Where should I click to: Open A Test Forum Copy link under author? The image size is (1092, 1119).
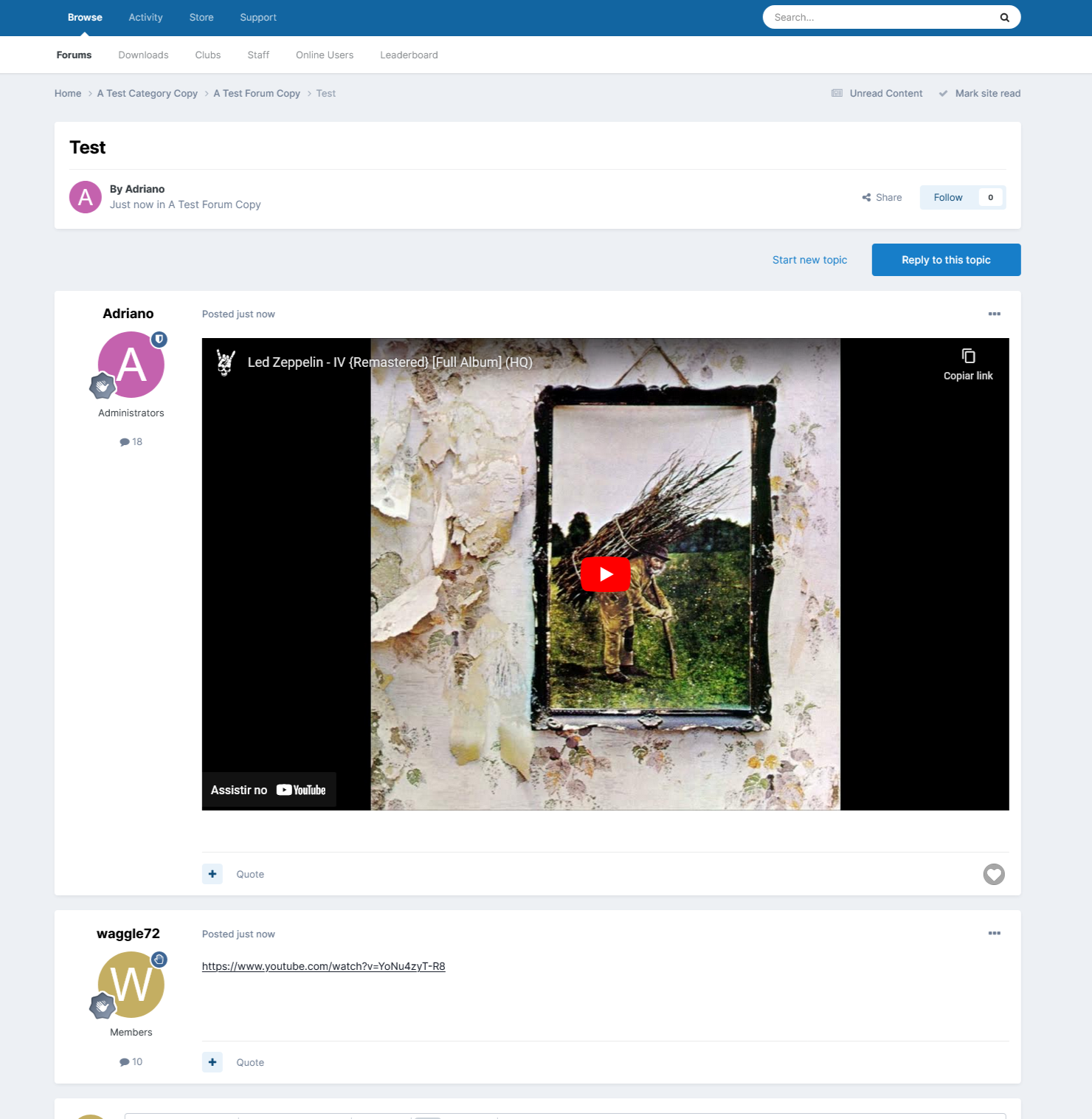tap(215, 205)
